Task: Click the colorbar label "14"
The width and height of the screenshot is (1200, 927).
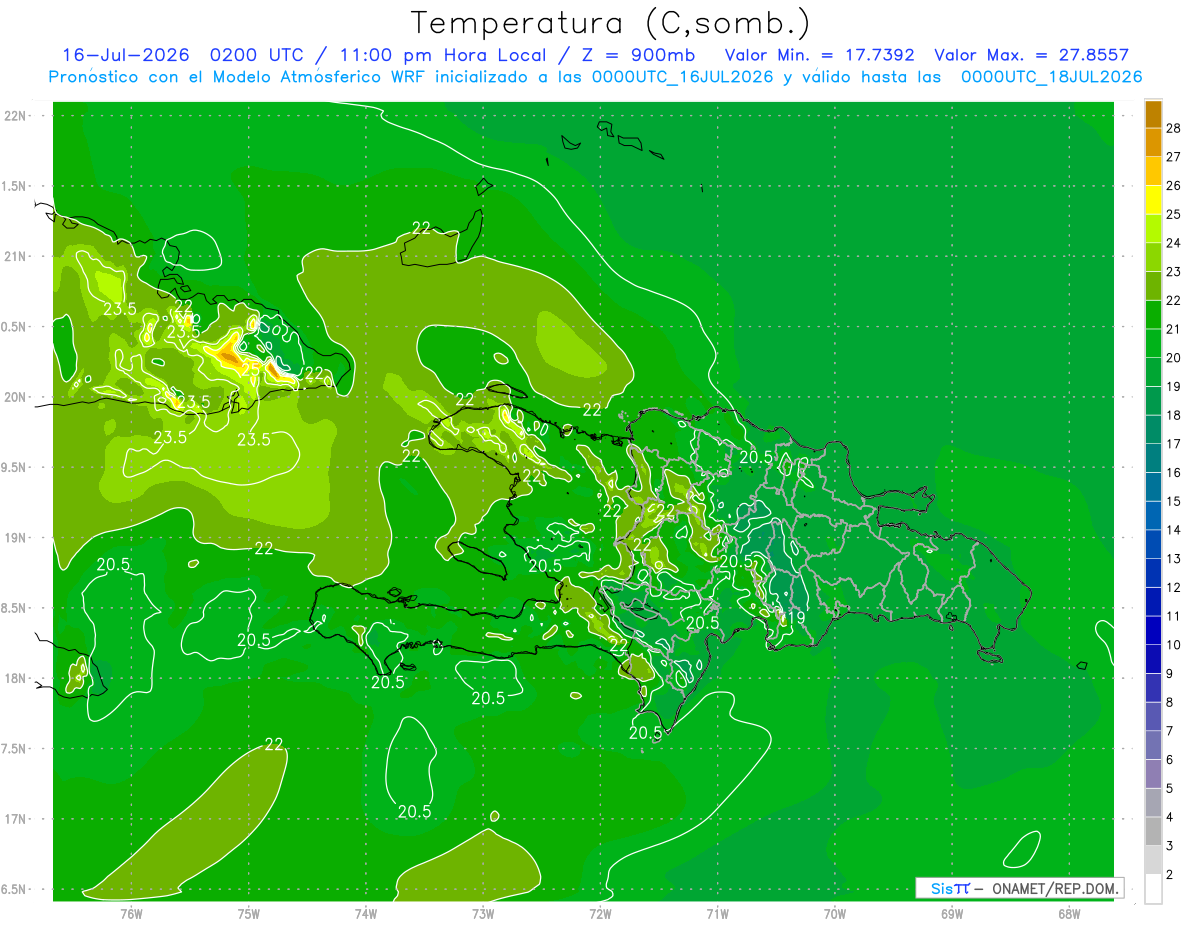Action: click(x=1174, y=530)
